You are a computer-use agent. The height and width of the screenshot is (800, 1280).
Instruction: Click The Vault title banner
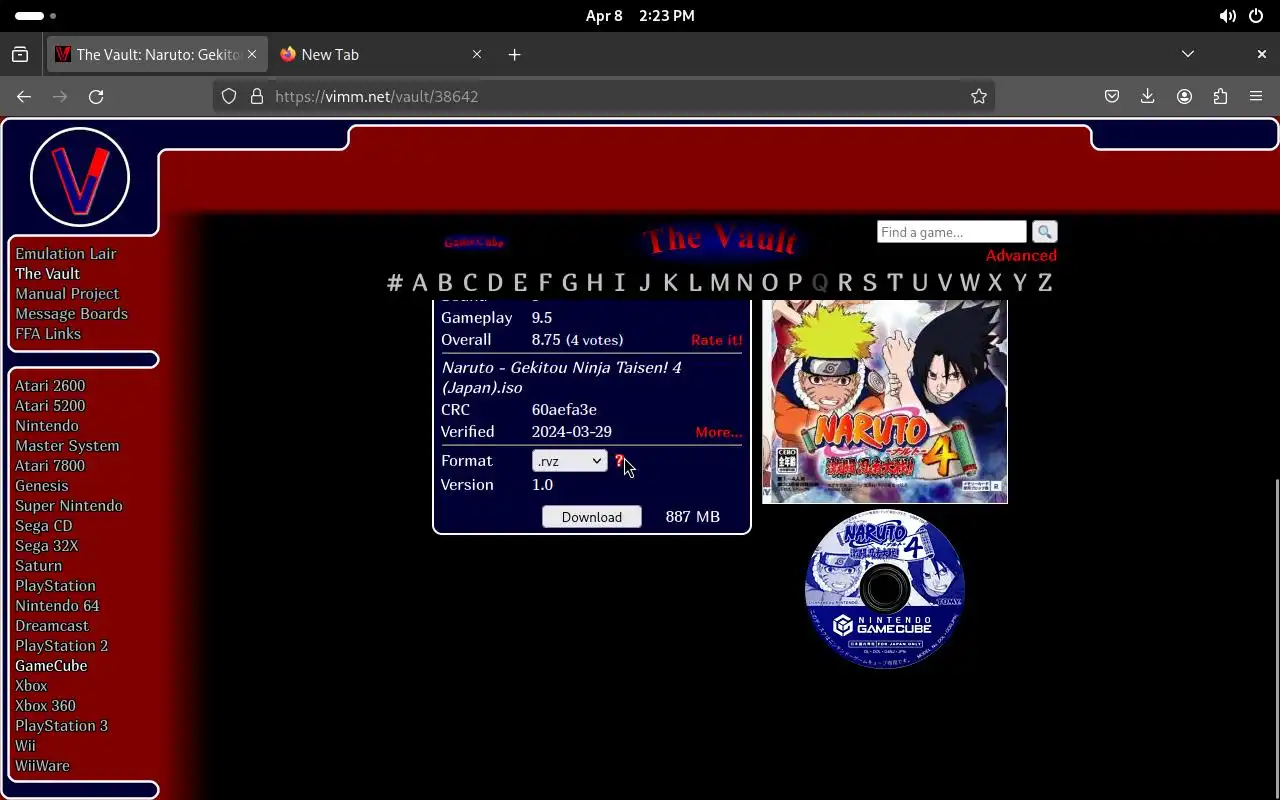click(x=720, y=240)
